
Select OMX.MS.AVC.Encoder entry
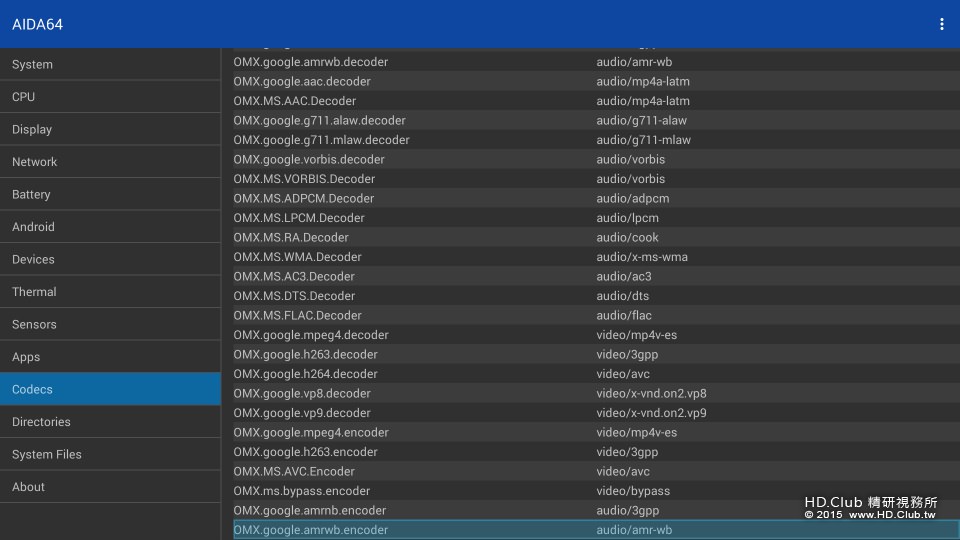(596, 471)
